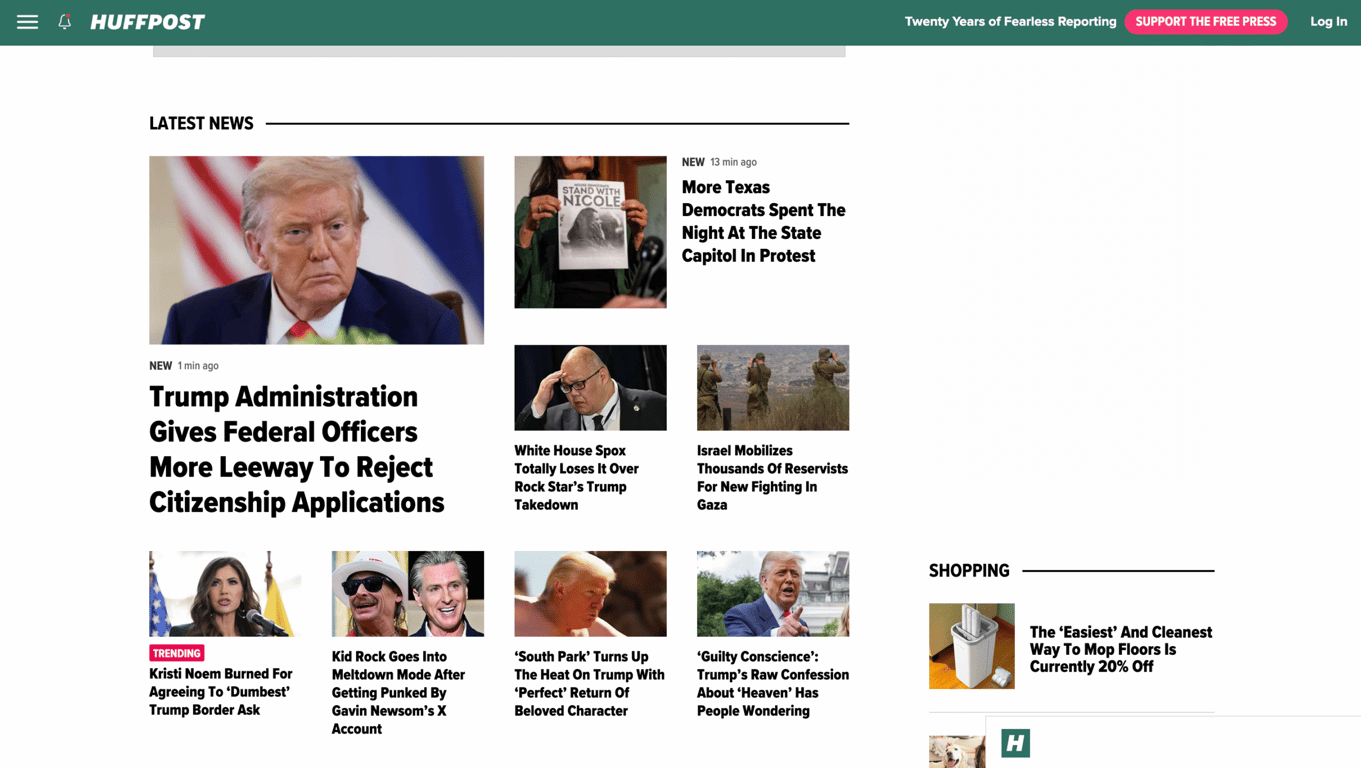Screen dimensions: 1361x768
Task: Open 'More Texas Democrats Spent The Night' article
Action: coord(763,221)
